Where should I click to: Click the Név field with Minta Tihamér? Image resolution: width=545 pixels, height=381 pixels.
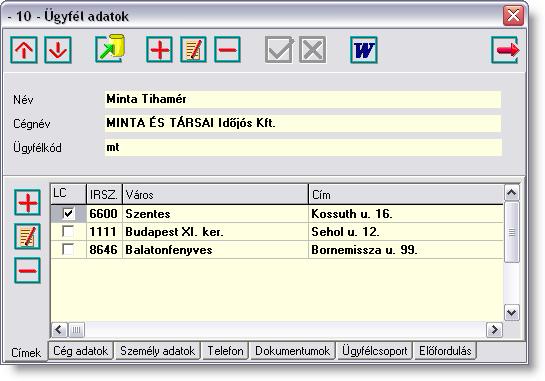click(303, 99)
